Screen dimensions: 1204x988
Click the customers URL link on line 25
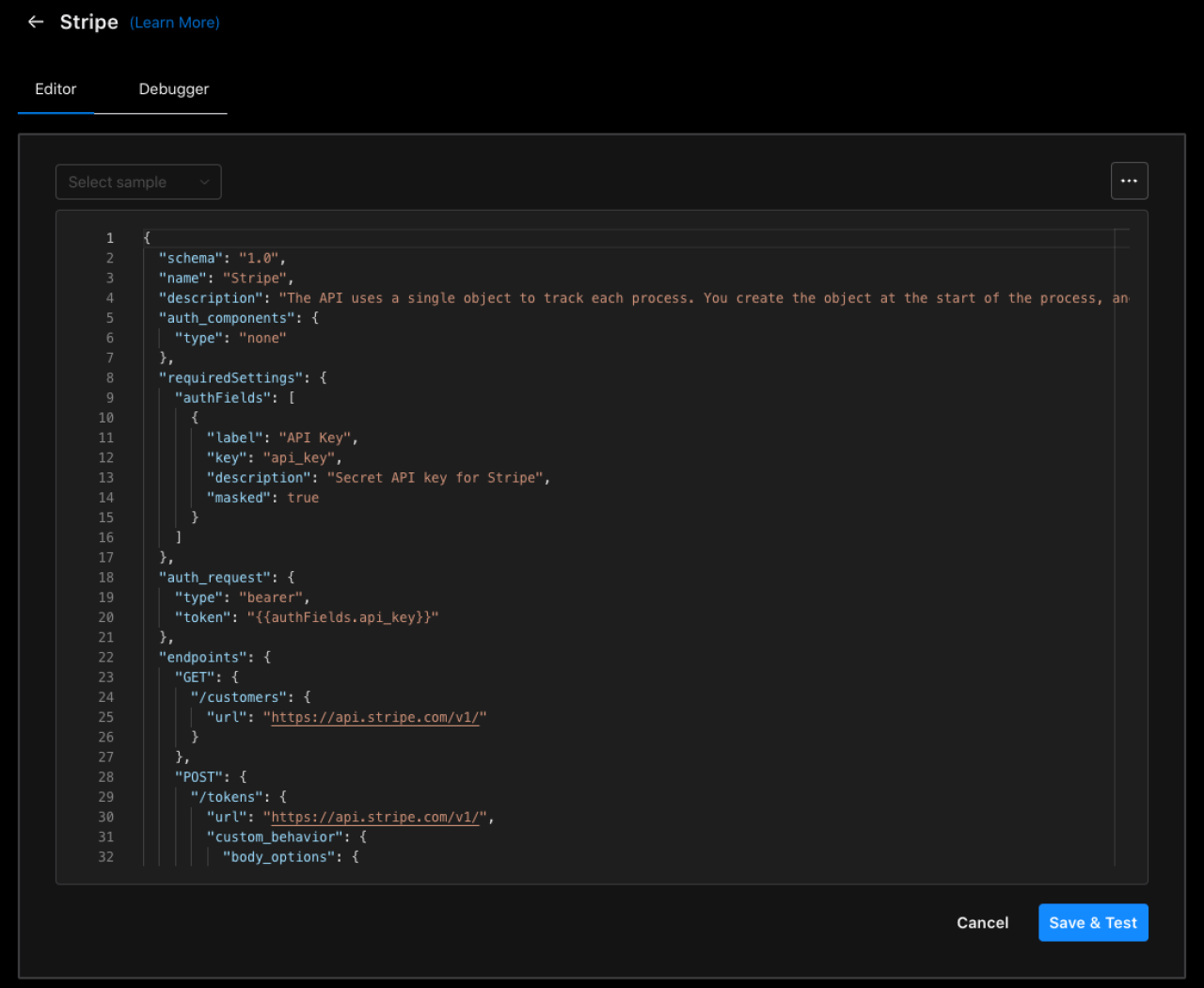tap(374, 717)
